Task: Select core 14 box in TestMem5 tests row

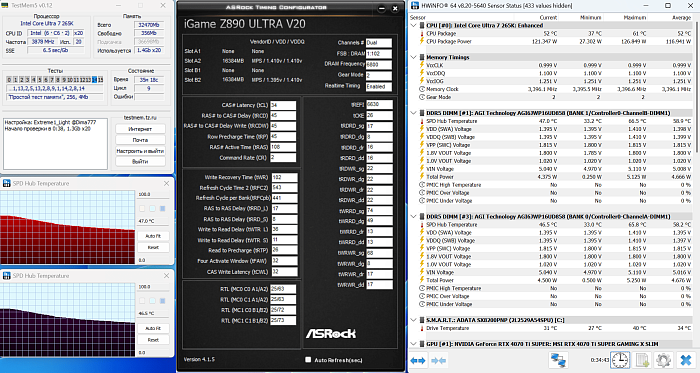Action: point(94,79)
